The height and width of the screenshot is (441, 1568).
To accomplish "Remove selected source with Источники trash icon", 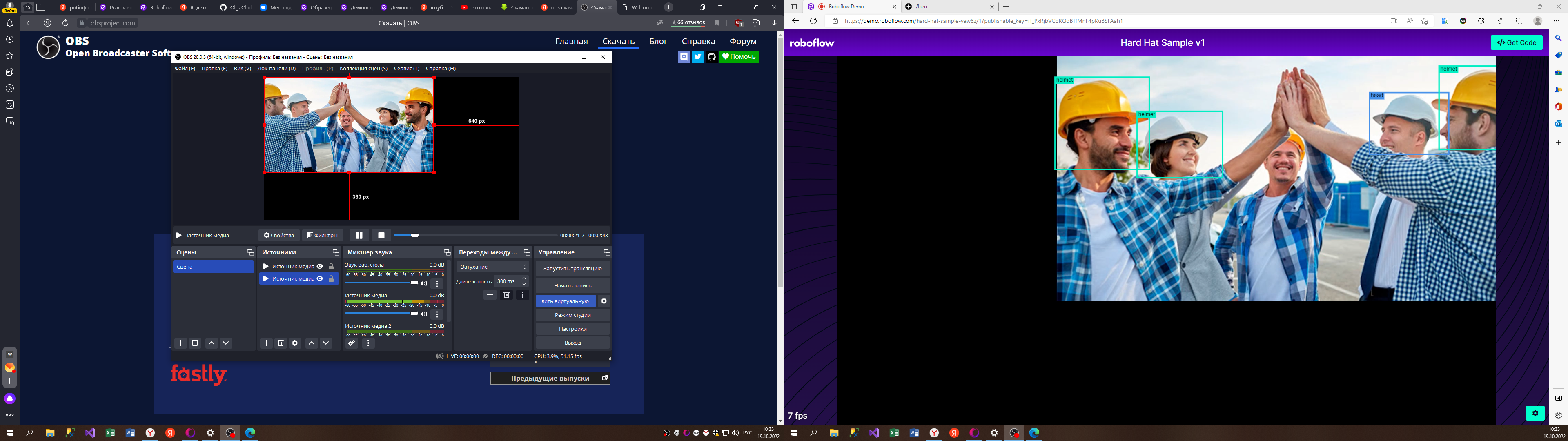I will (281, 343).
